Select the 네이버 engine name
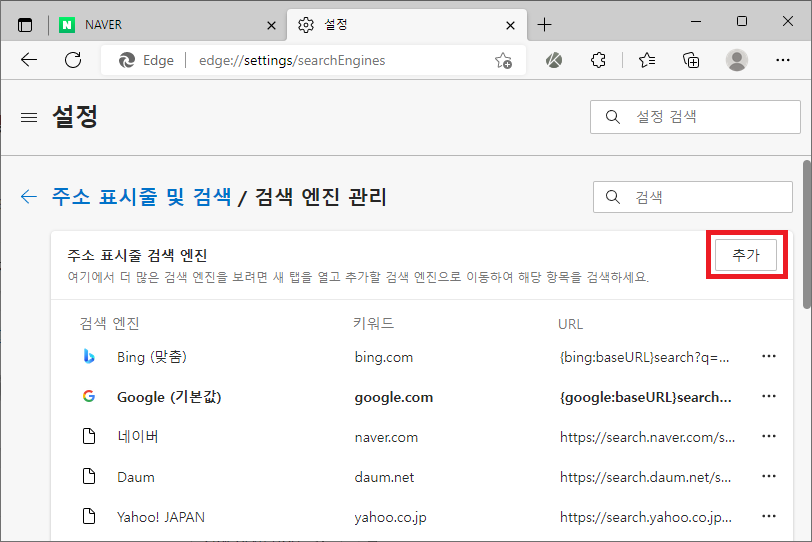 [x=138, y=437]
